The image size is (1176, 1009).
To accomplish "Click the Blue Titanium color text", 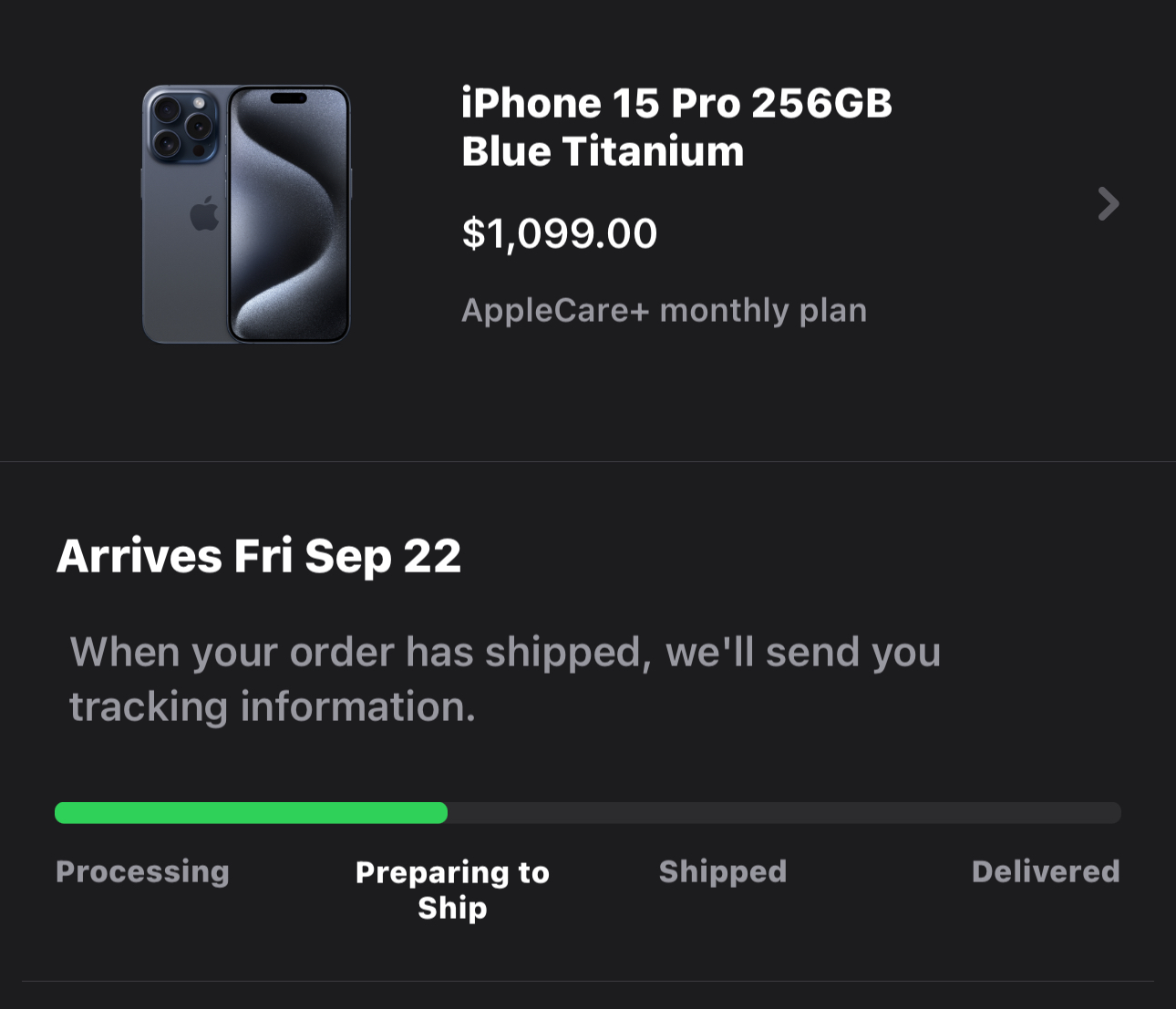I will click(x=603, y=151).
